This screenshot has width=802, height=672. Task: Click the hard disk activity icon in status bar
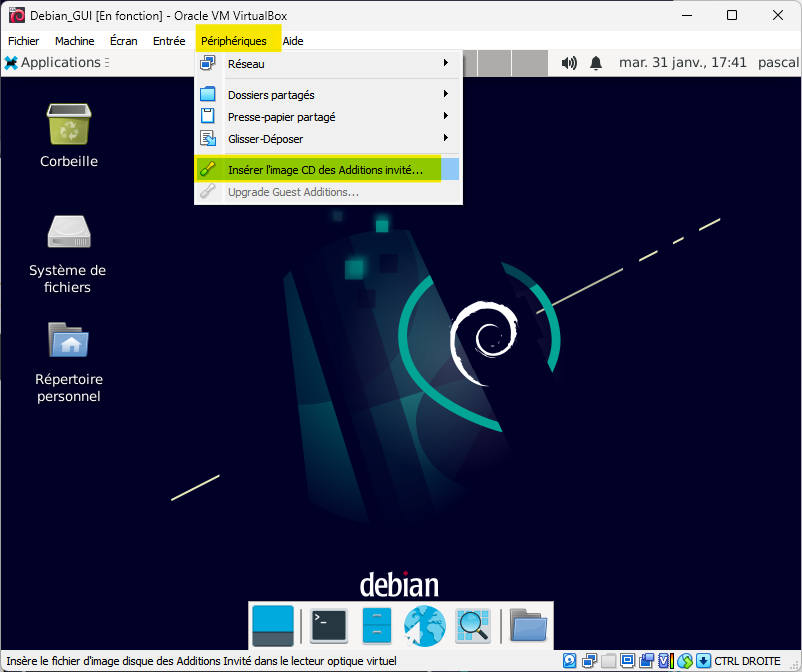(x=570, y=661)
